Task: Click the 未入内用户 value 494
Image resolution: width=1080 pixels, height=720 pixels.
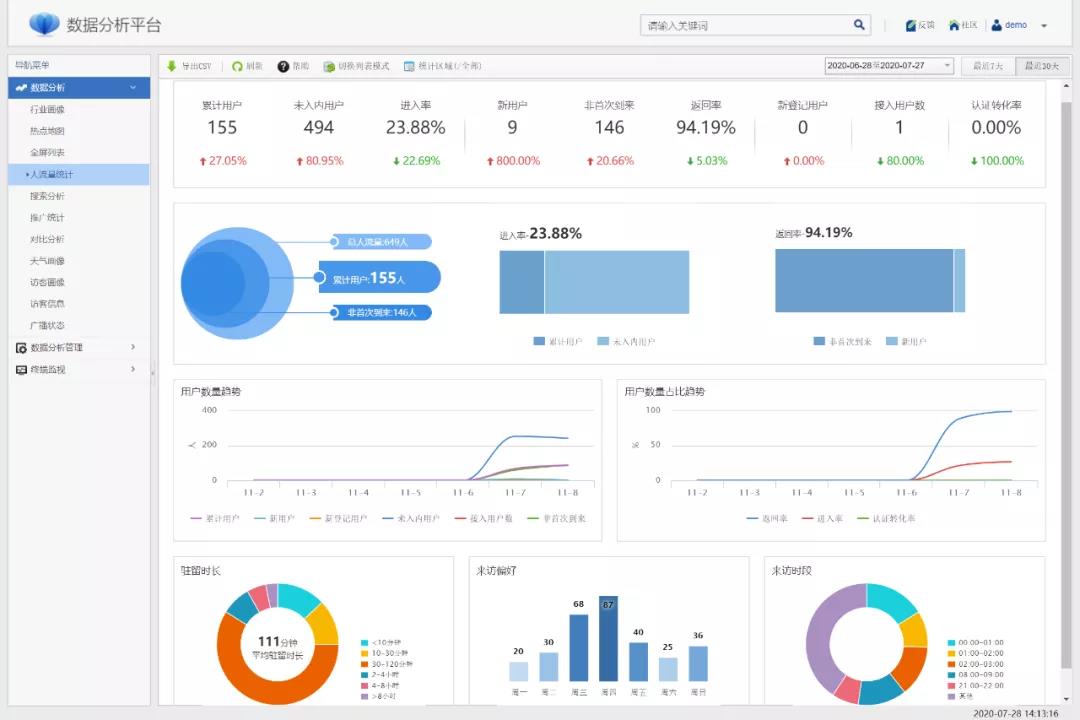Action: tap(319, 127)
